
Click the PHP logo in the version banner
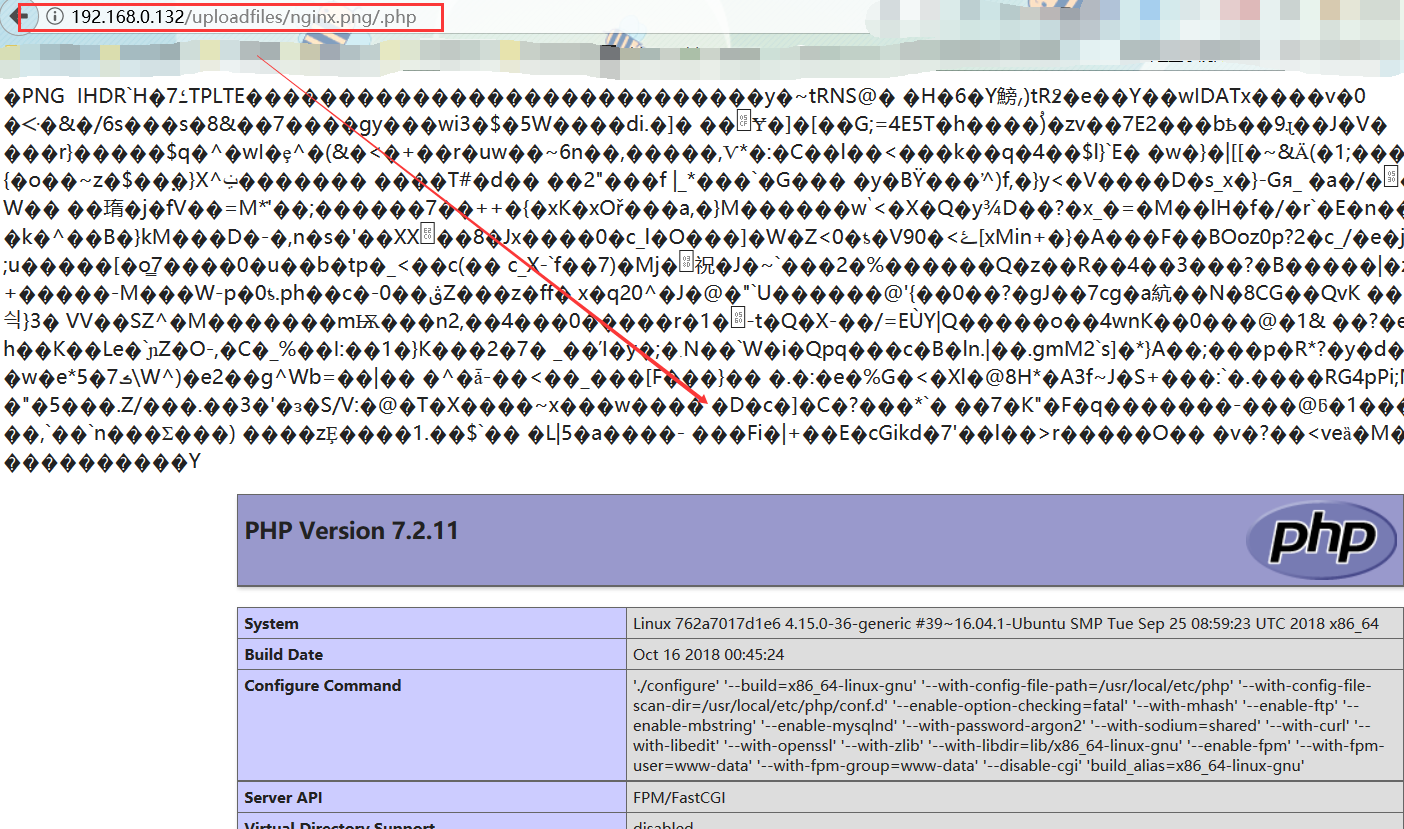(x=1321, y=539)
